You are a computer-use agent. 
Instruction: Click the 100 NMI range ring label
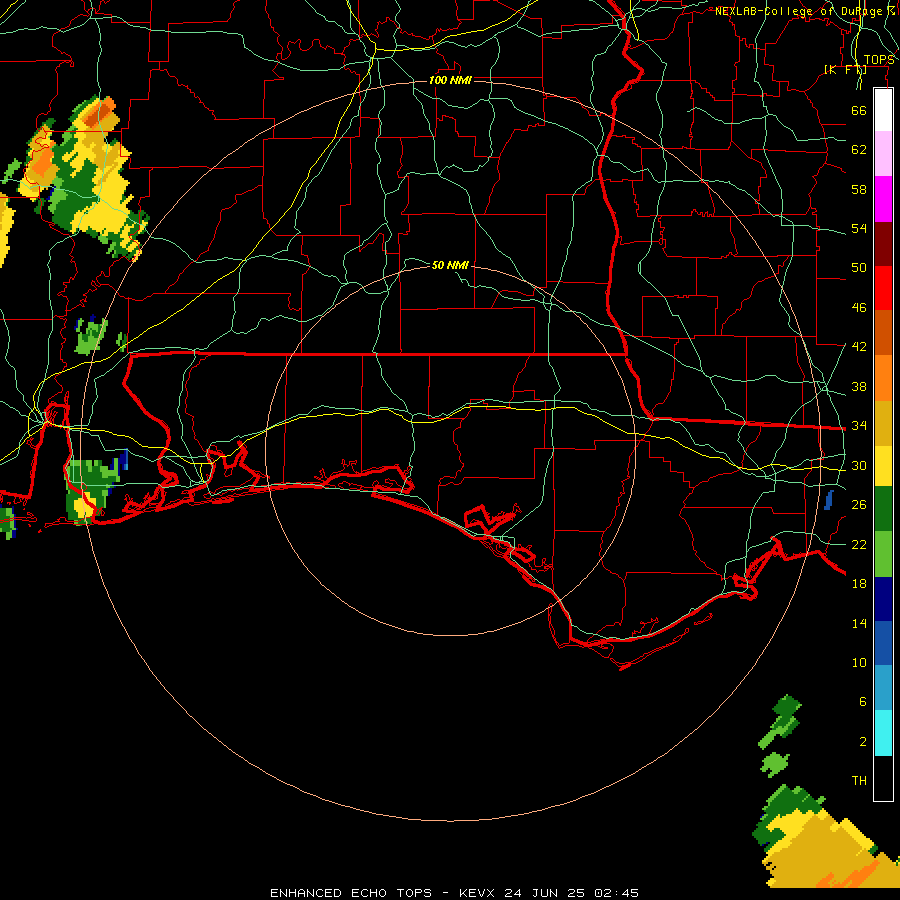[x=450, y=80]
